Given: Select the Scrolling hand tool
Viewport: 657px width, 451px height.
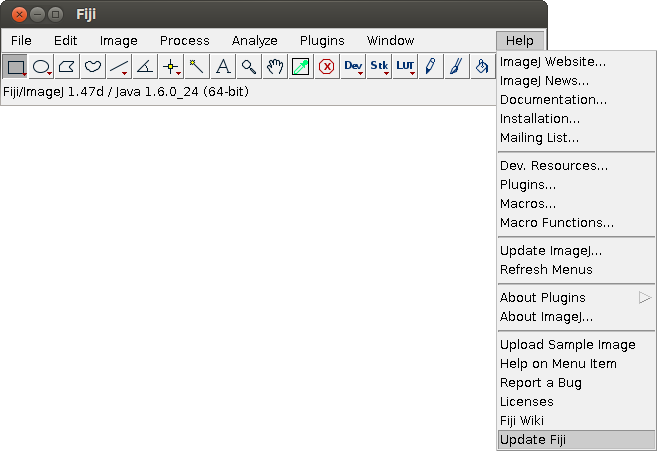Looking at the screenshot, I should click(275, 66).
